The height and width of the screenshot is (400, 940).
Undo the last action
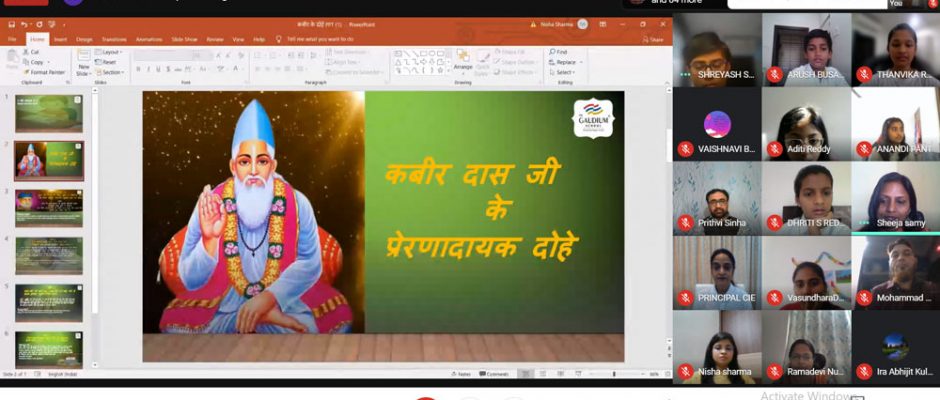(x=24, y=25)
